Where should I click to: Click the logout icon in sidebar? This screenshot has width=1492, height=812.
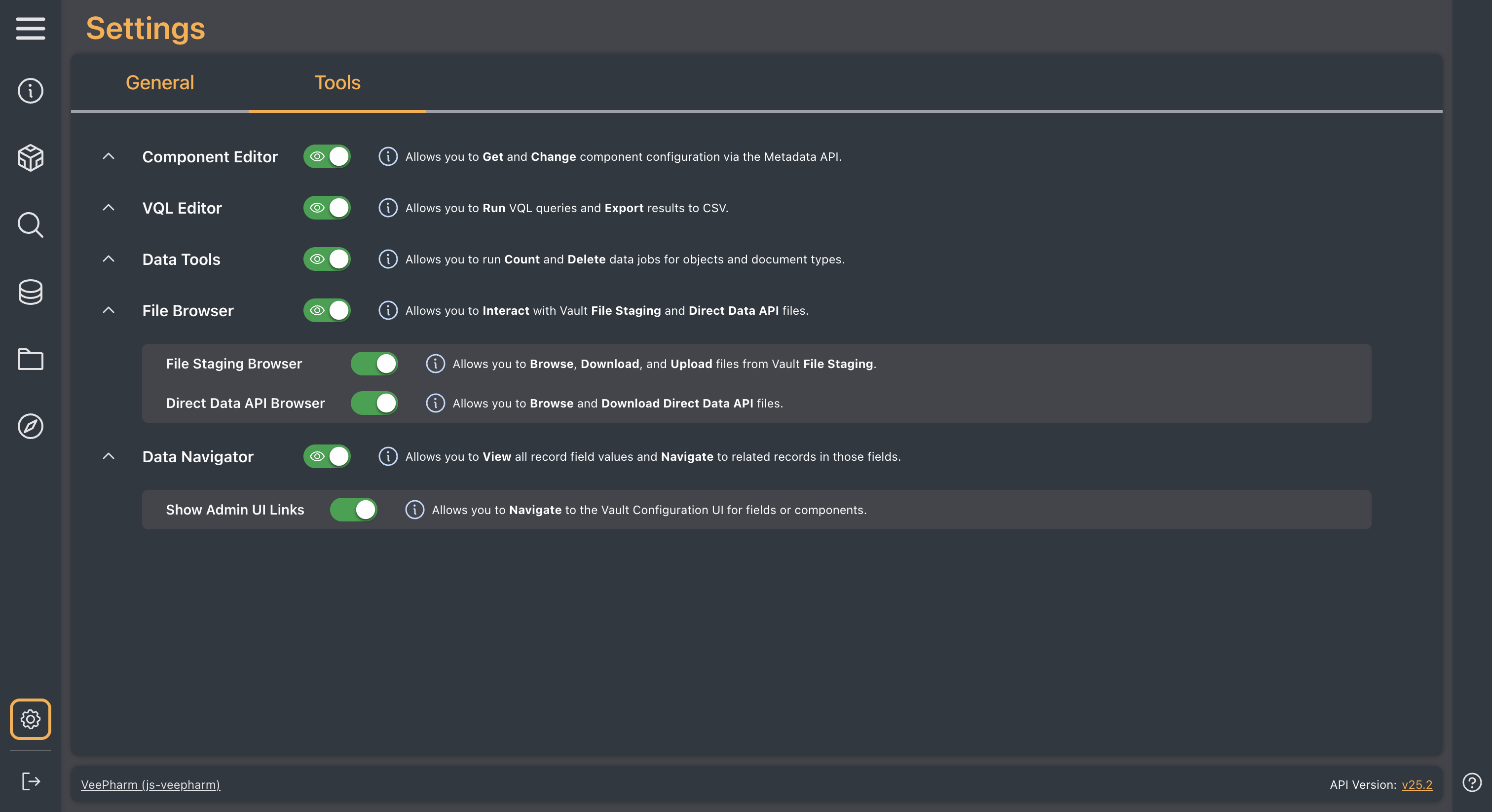tap(30, 781)
